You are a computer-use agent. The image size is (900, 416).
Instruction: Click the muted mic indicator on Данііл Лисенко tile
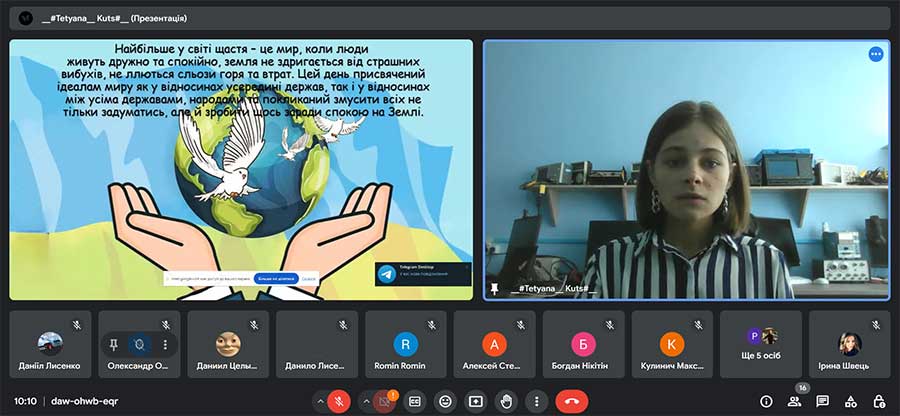click(x=76, y=325)
